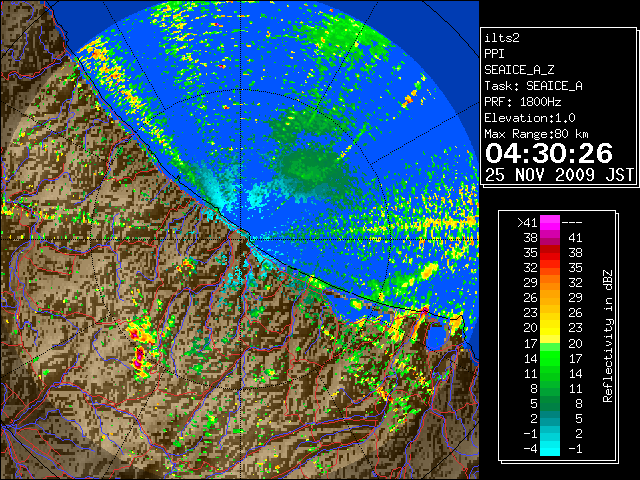The image size is (640, 480).
Task: Select the "PPI" scan type text
Action: point(494,54)
